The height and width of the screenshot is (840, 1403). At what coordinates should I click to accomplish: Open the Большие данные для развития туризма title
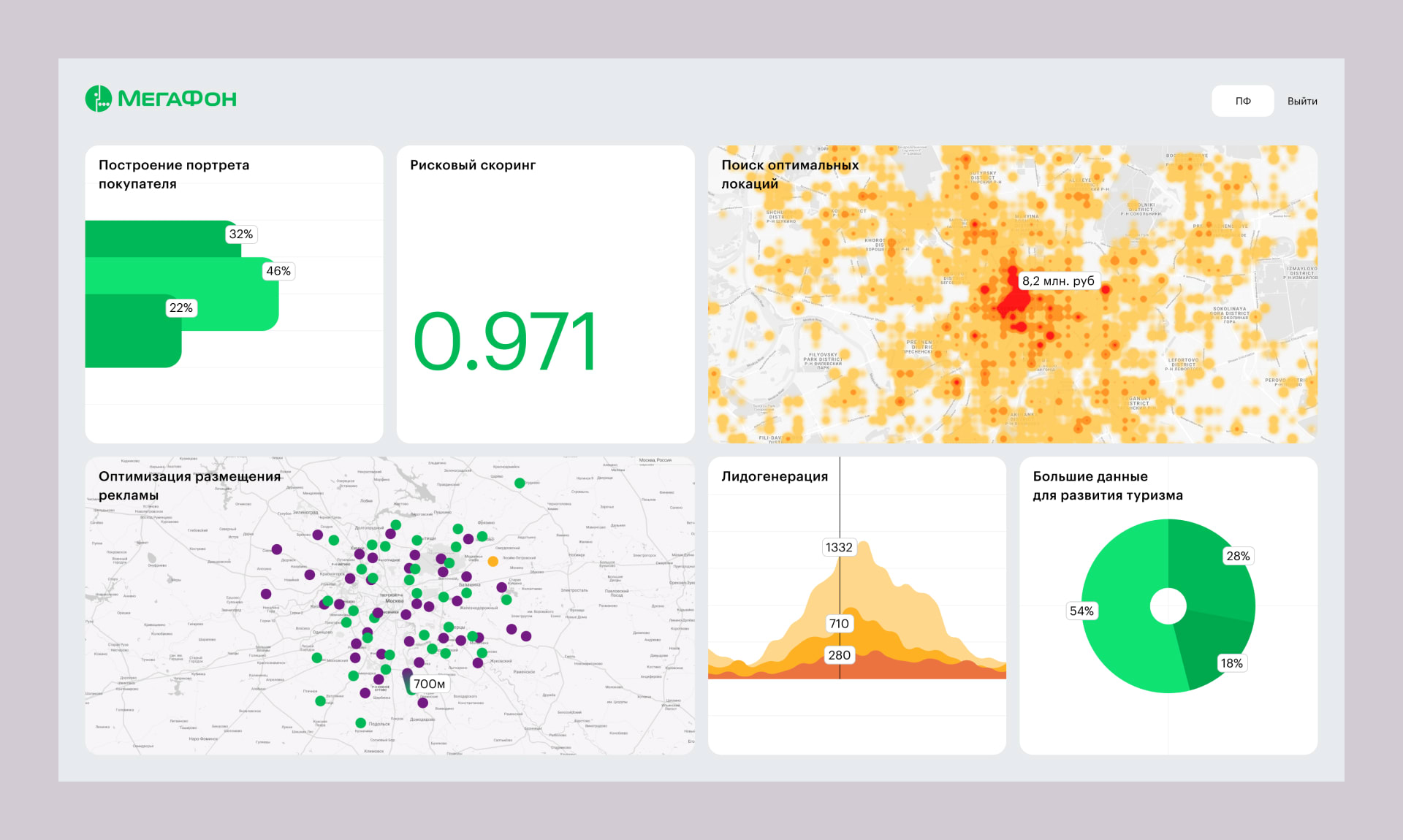coord(1108,486)
